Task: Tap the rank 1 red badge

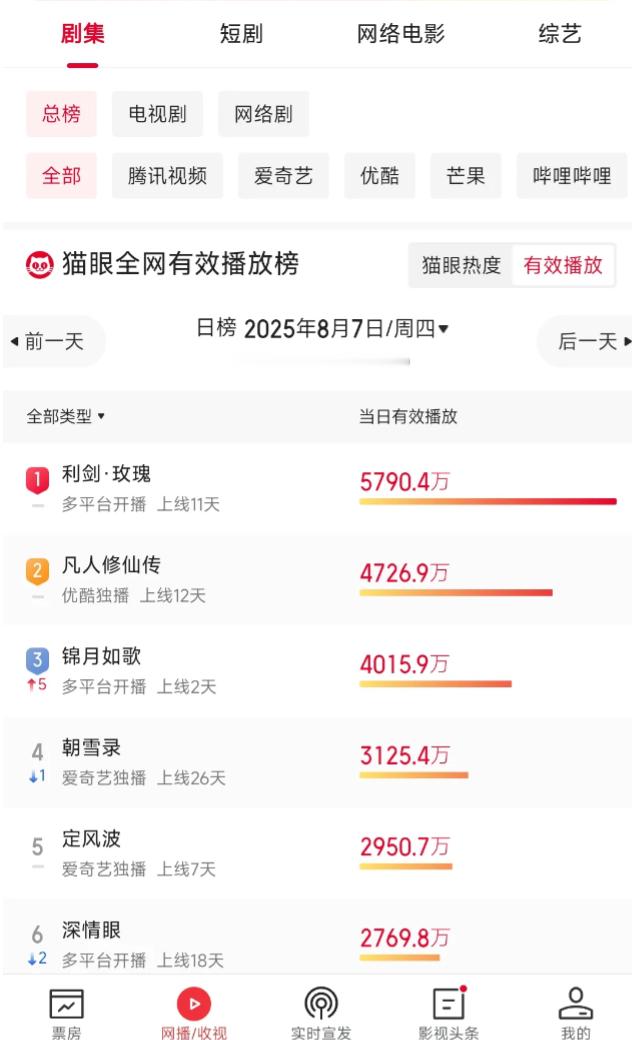Action: [37, 480]
